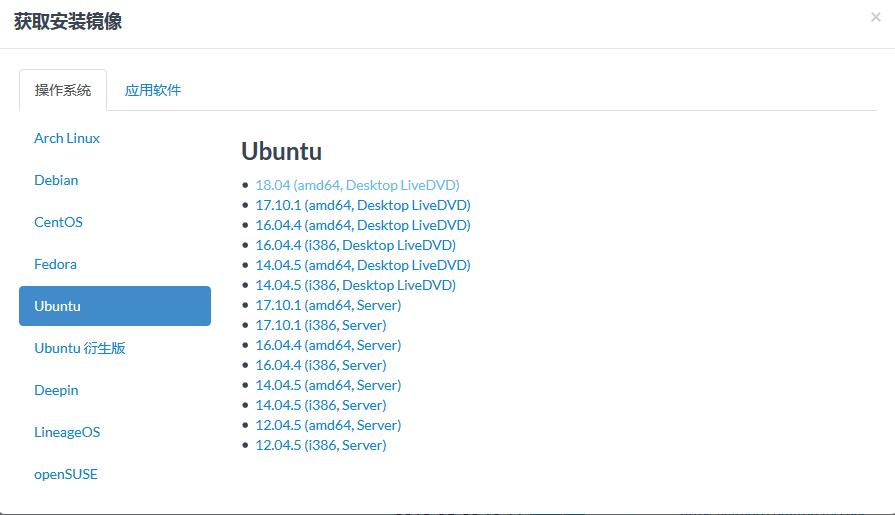Download 17.10.1 (i386, Server)

coord(321,325)
